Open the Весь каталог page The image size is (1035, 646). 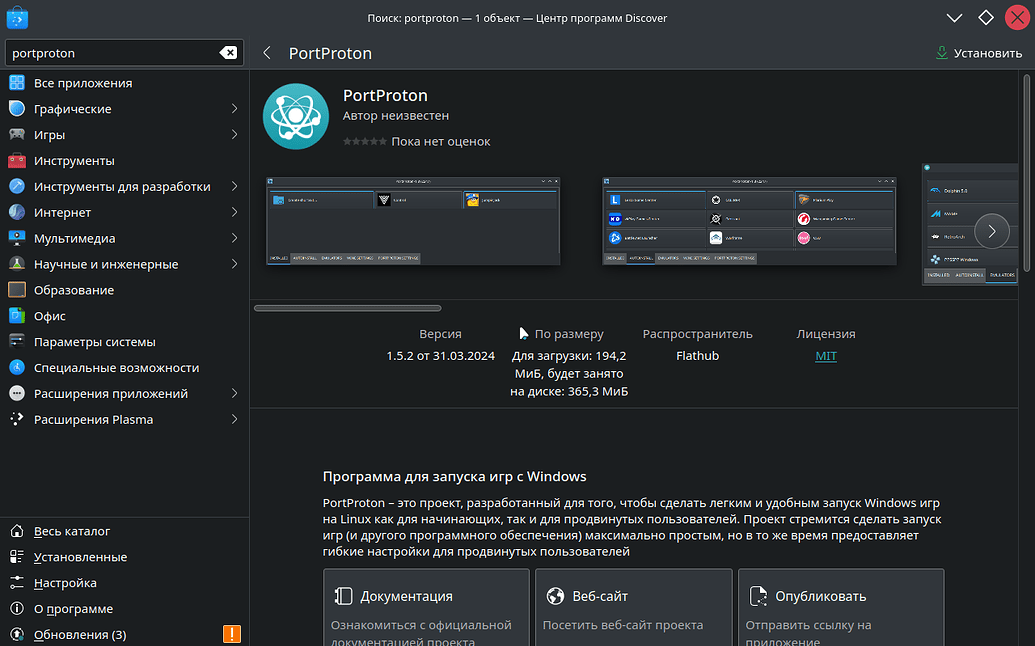pos(124,531)
